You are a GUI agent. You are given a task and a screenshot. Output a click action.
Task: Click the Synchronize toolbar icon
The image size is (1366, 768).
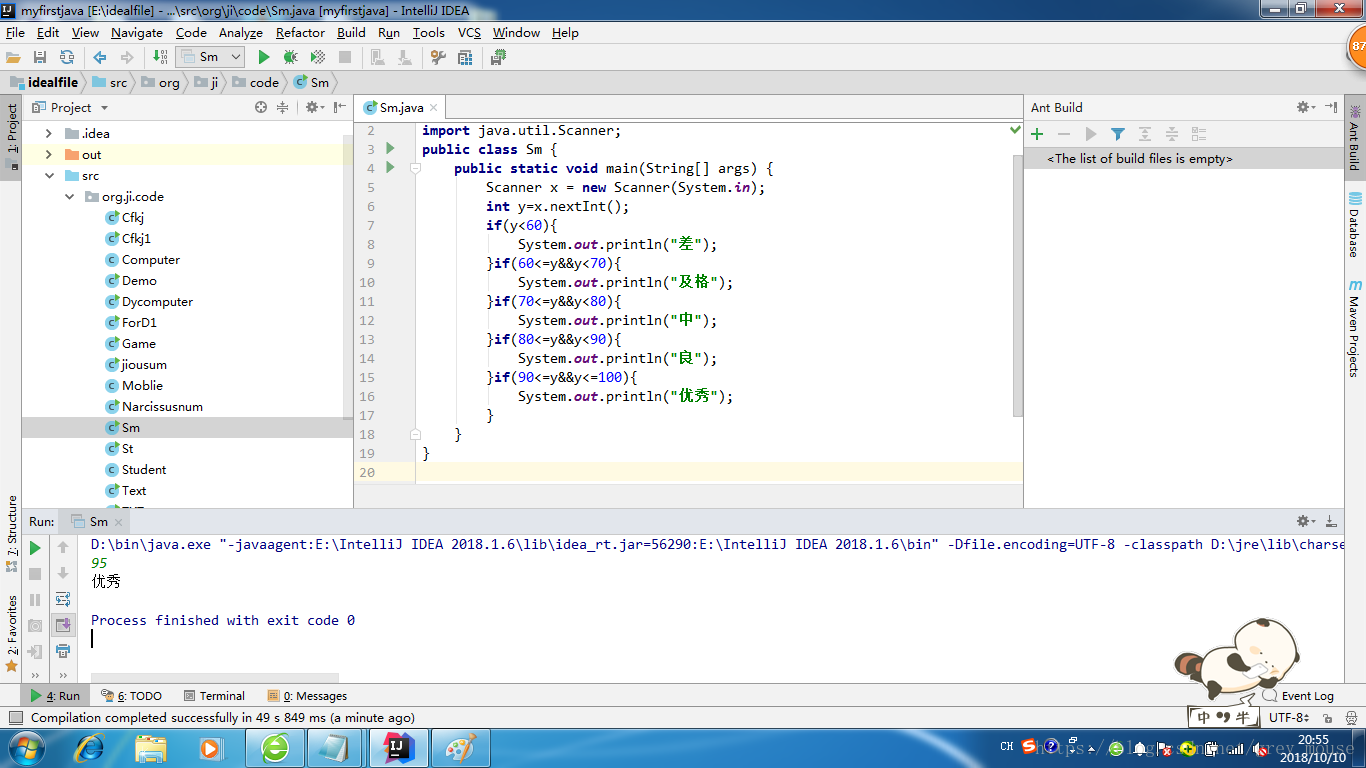click(x=67, y=57)
